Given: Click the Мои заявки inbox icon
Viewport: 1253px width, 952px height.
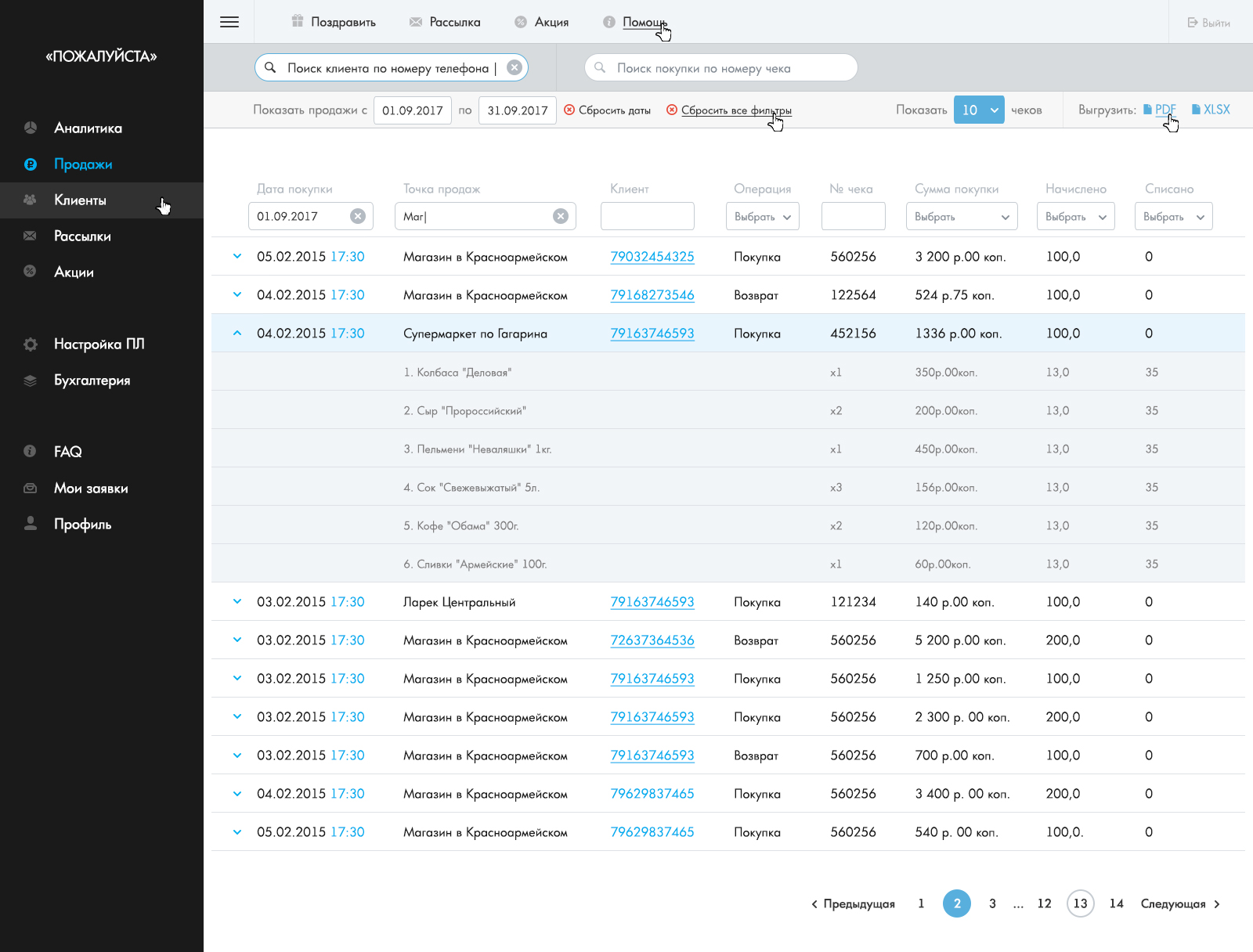Looking at the screenshot, I should (x=30, y=489).
